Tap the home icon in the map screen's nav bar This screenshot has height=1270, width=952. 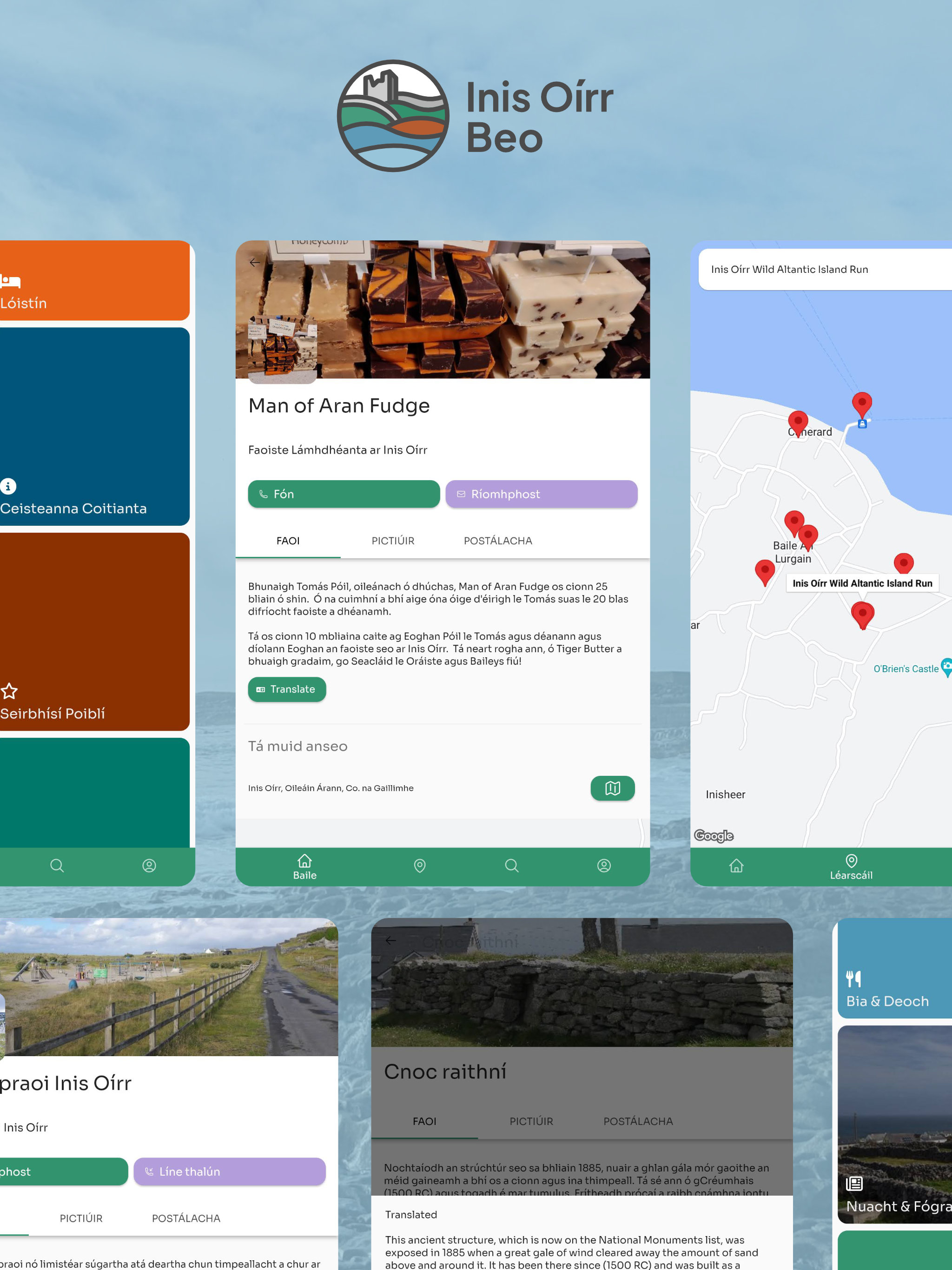click(x=736, y=865)
